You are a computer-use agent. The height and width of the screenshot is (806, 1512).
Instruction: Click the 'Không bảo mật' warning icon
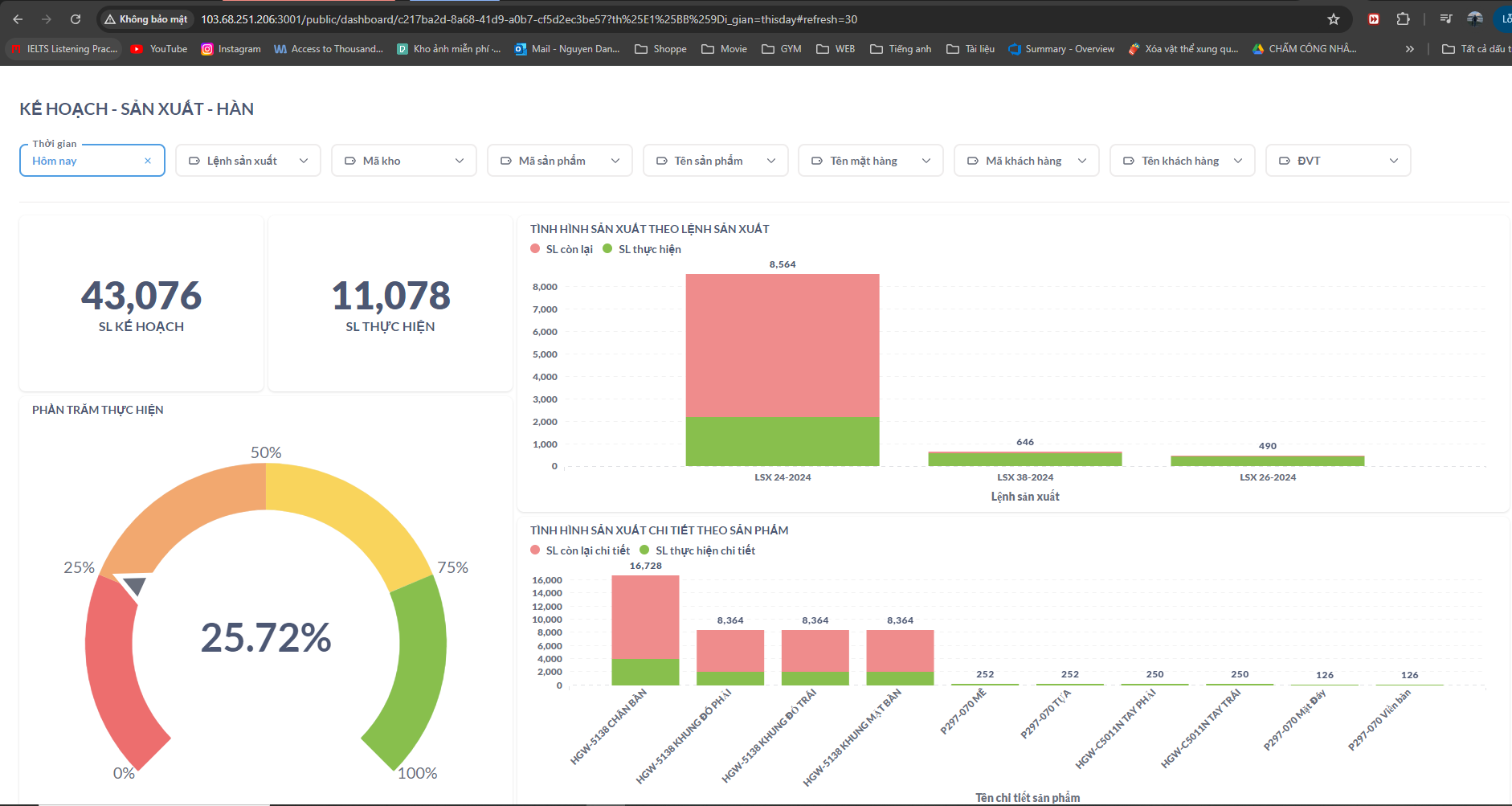(108, 18)
